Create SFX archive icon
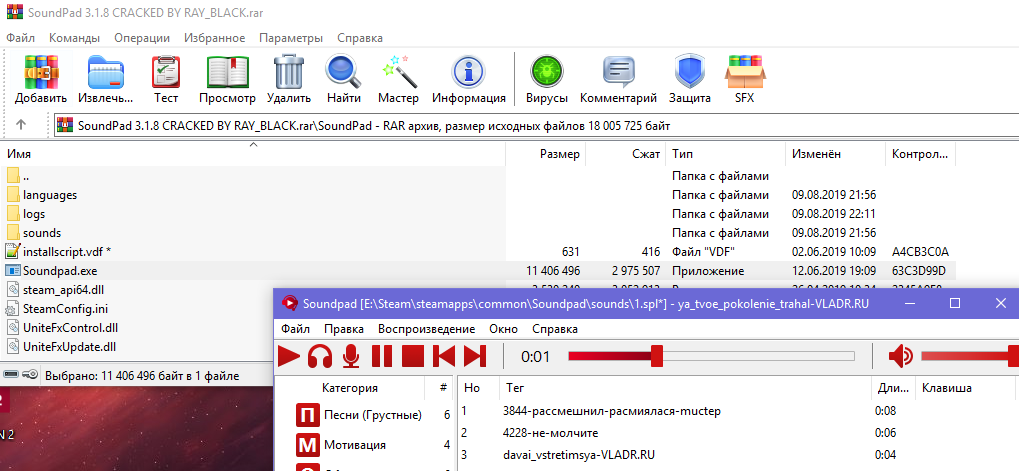Image resolution: width=1019 pixels, height=471 pixels. tap(745, 71)
